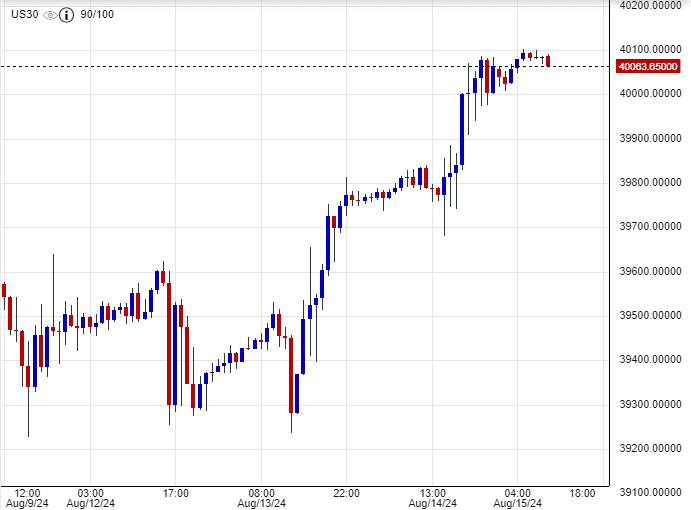Click the 40000.00000 price axis label
The height and width of the screenshot is (510, 691).
coord(648,94)
